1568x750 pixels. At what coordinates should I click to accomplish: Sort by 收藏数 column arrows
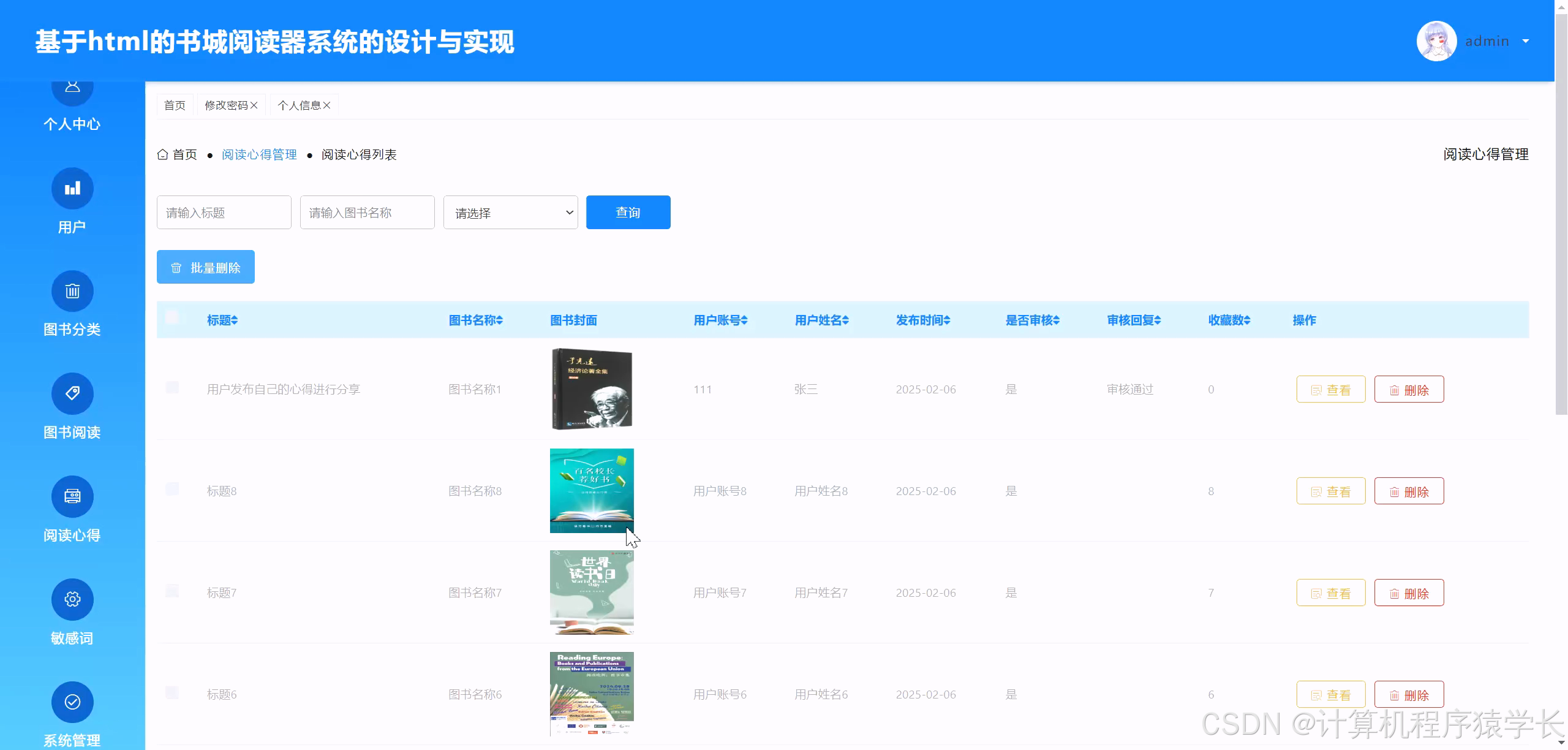click(x=1248, y=320)
